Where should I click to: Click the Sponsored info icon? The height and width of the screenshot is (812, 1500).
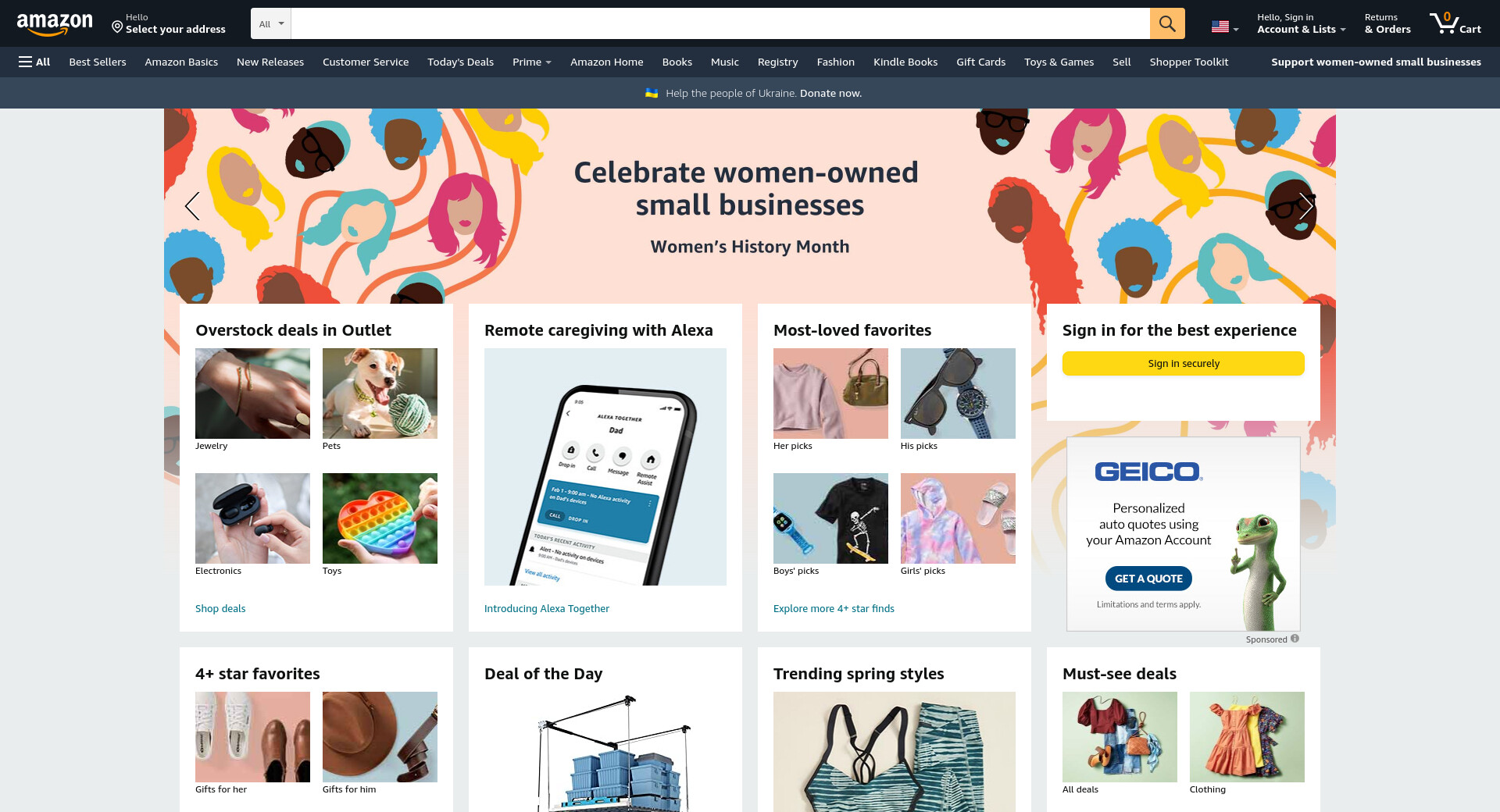click(x=1295, y=639)
